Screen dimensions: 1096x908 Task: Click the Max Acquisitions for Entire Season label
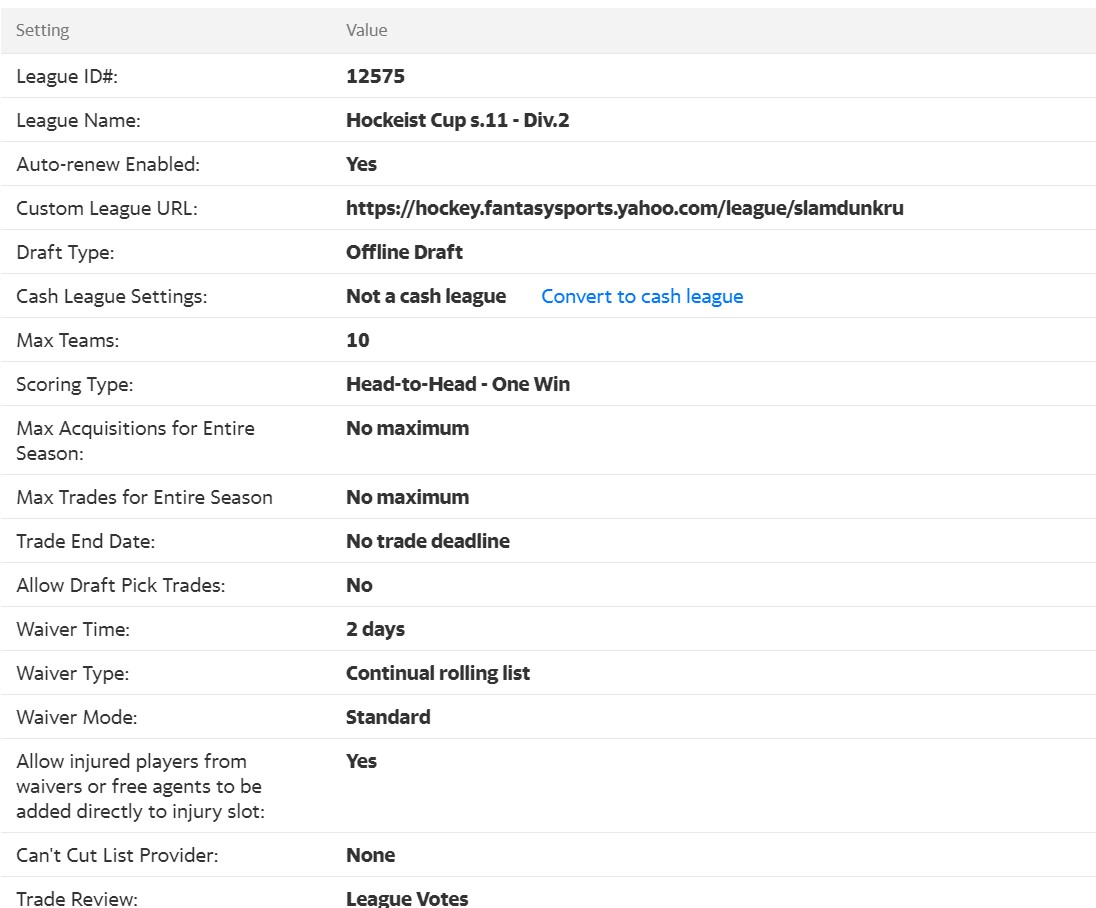(135, 440)
